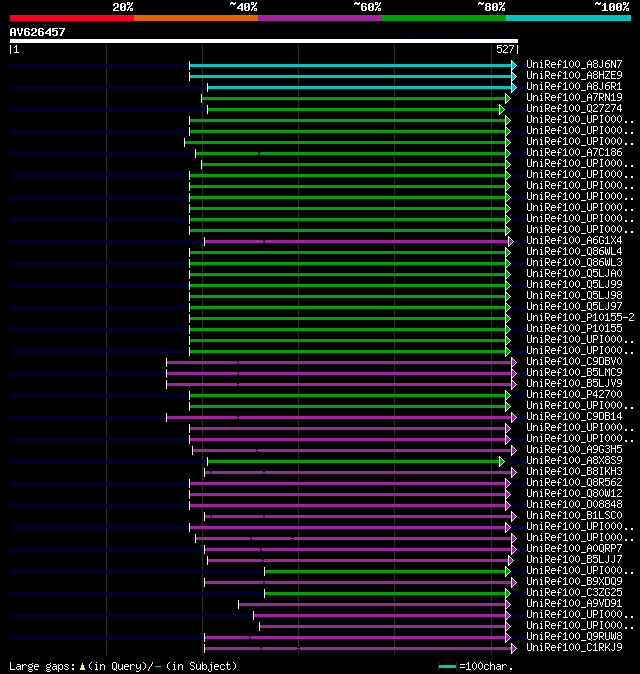Pick the UniRef100_O08848 entry

coord(574,505)
